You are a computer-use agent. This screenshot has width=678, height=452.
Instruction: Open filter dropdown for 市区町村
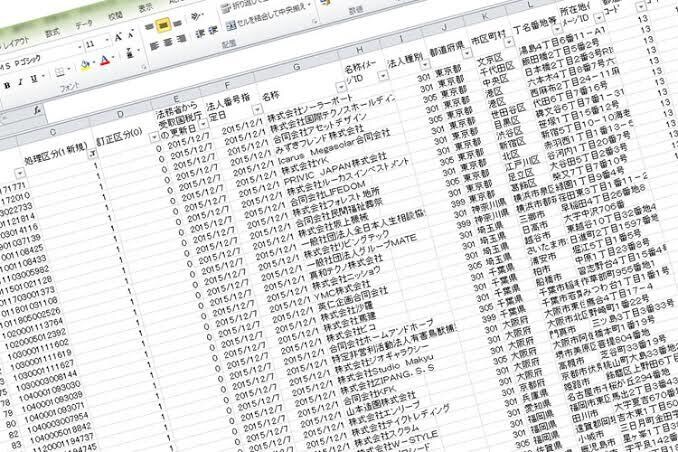coord(509,42)
